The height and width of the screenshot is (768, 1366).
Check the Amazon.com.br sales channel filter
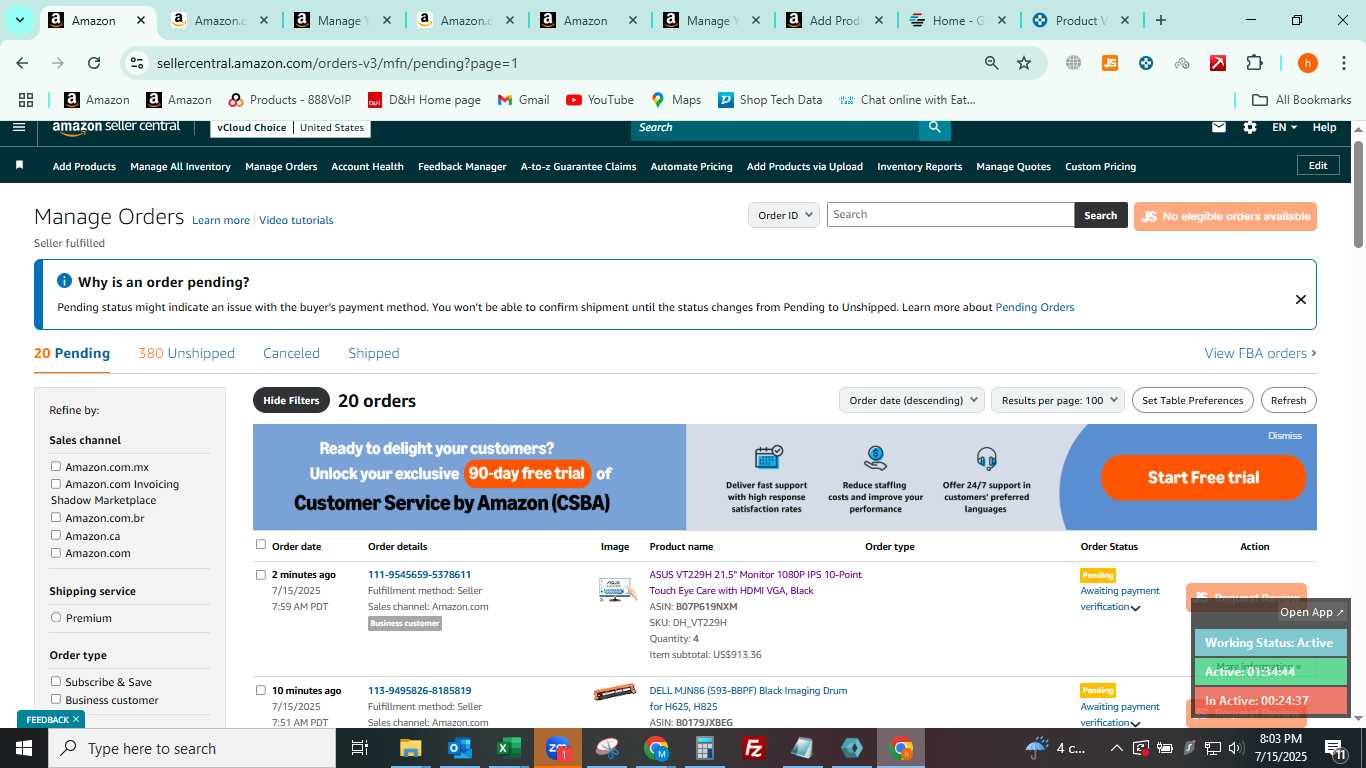pos(56,517)
